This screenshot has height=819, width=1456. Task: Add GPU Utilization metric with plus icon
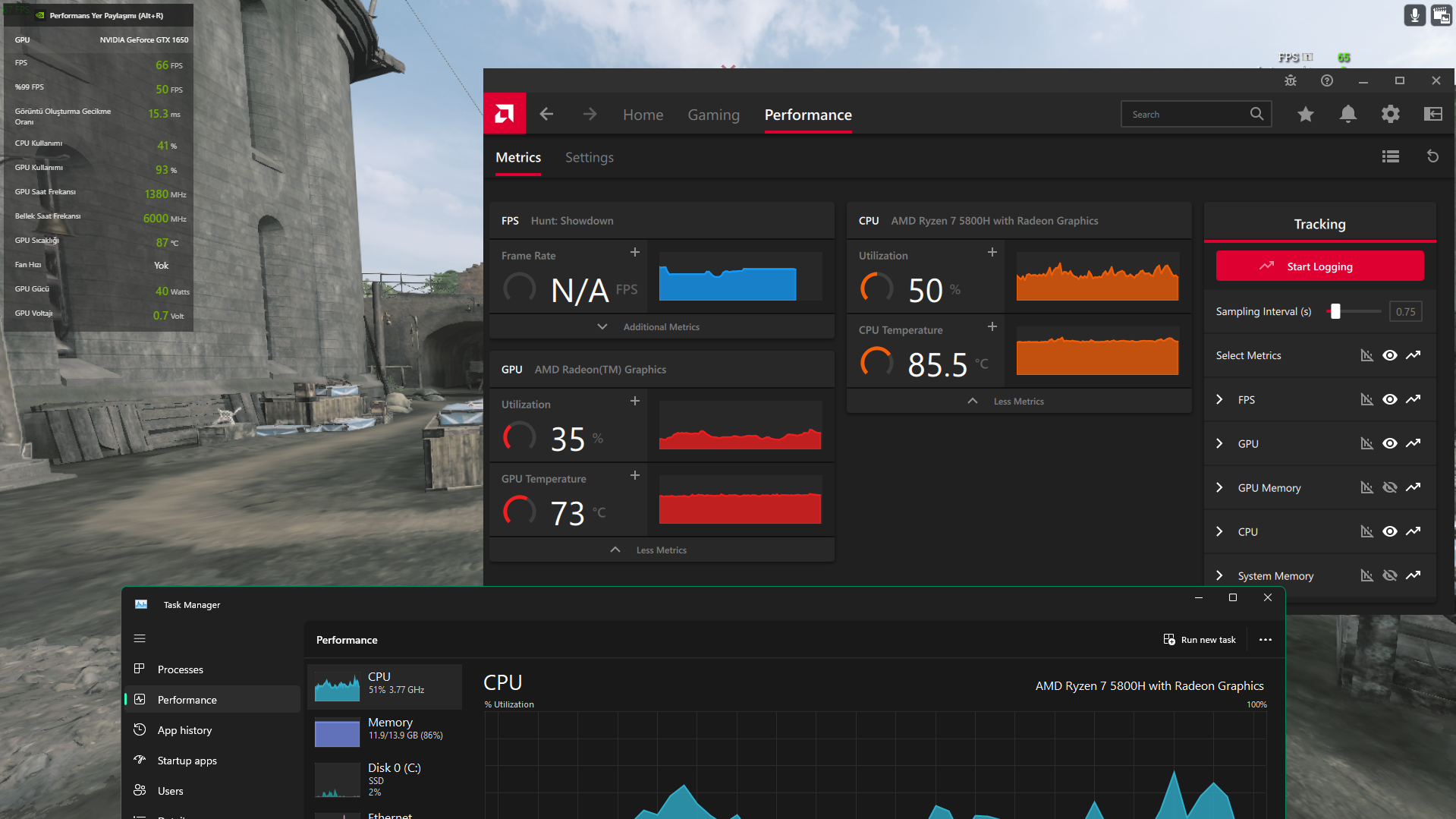tap(635, 401)
